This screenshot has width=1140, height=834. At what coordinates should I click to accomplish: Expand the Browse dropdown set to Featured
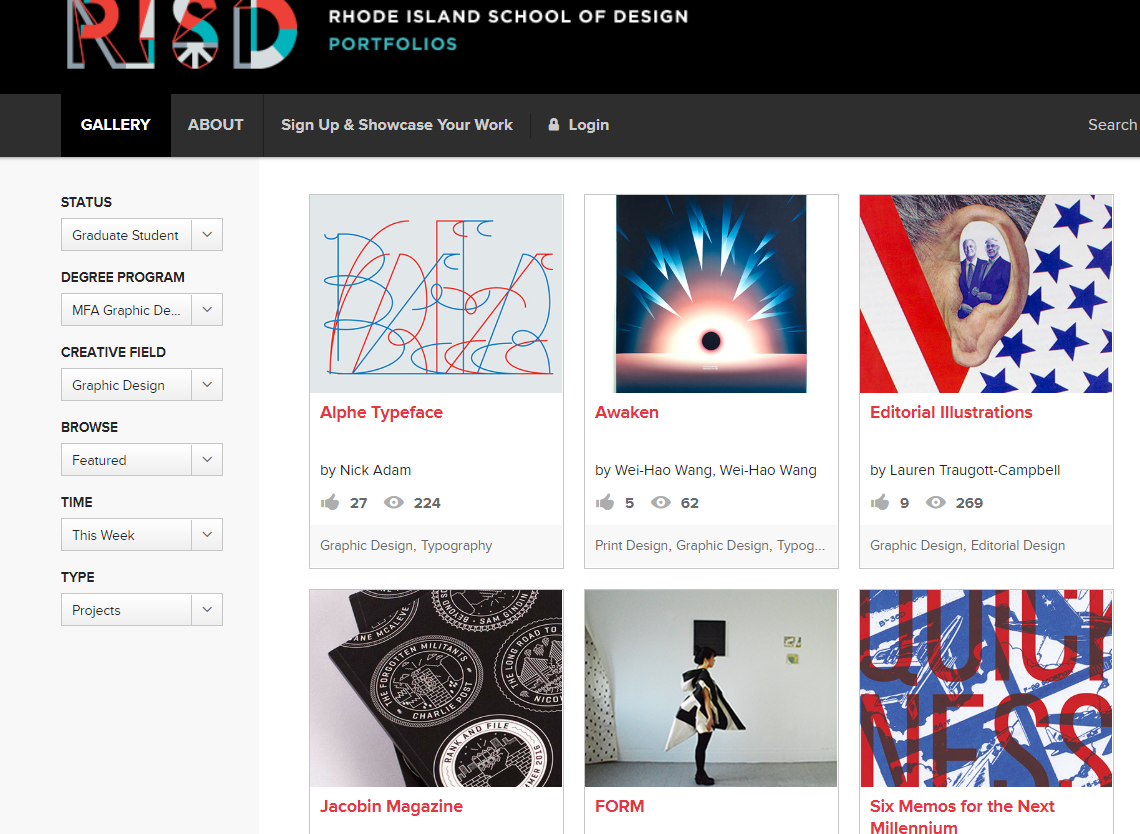click(142, 460)
